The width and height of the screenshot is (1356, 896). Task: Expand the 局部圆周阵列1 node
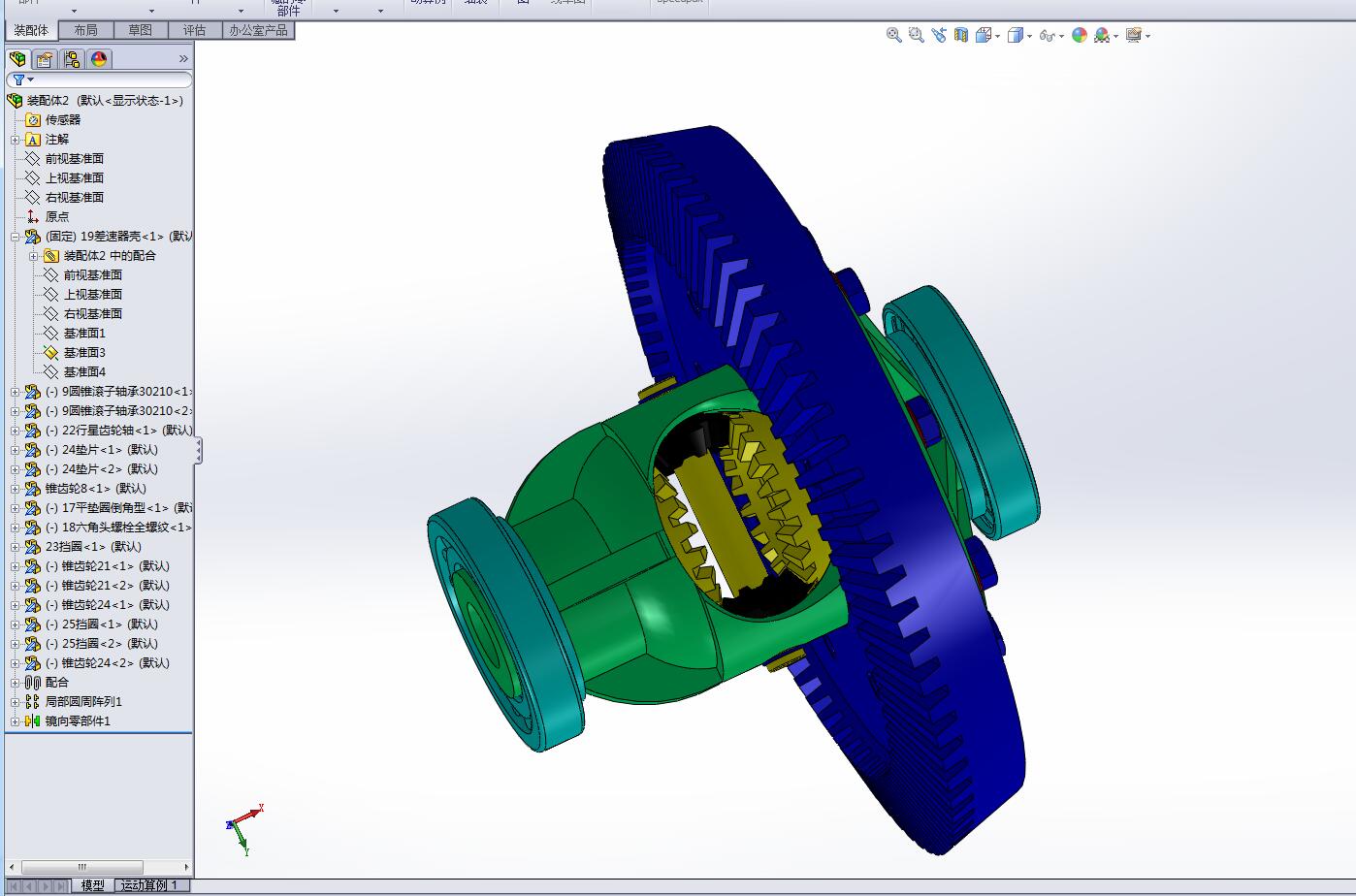[16, 702]
